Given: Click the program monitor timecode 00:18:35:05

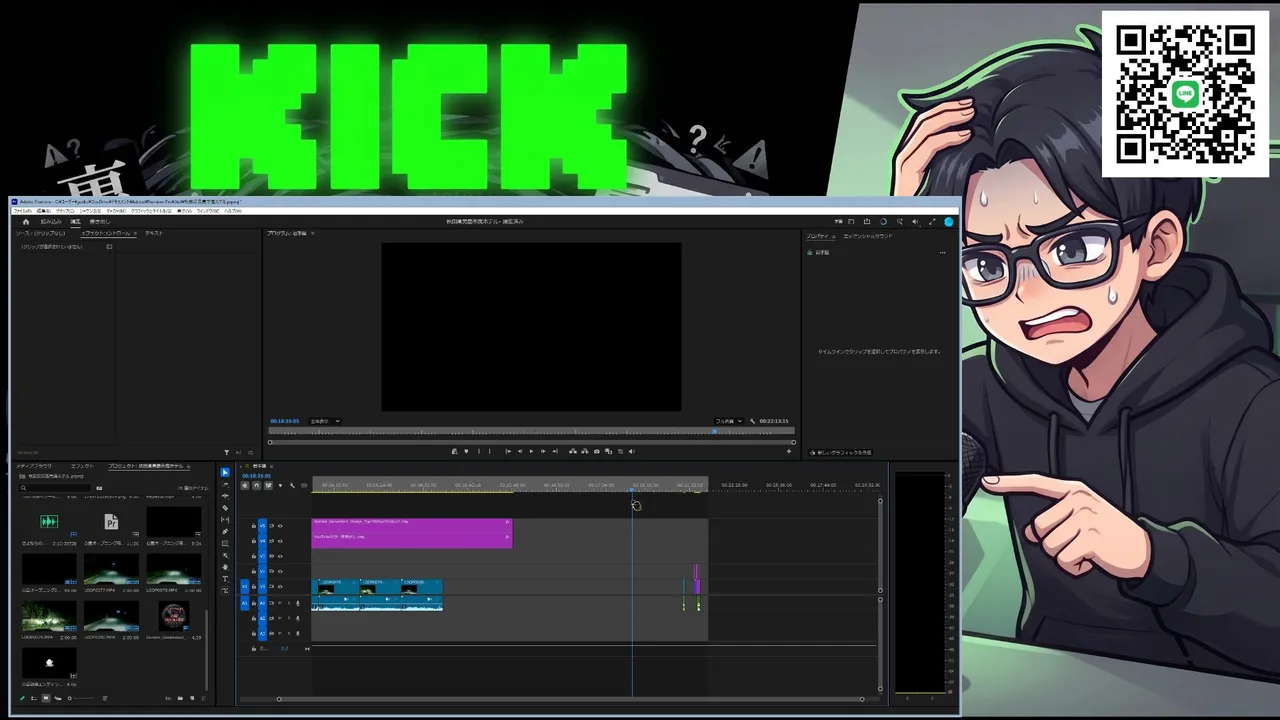Looking at the screenshot, I should tap(284, 421).
